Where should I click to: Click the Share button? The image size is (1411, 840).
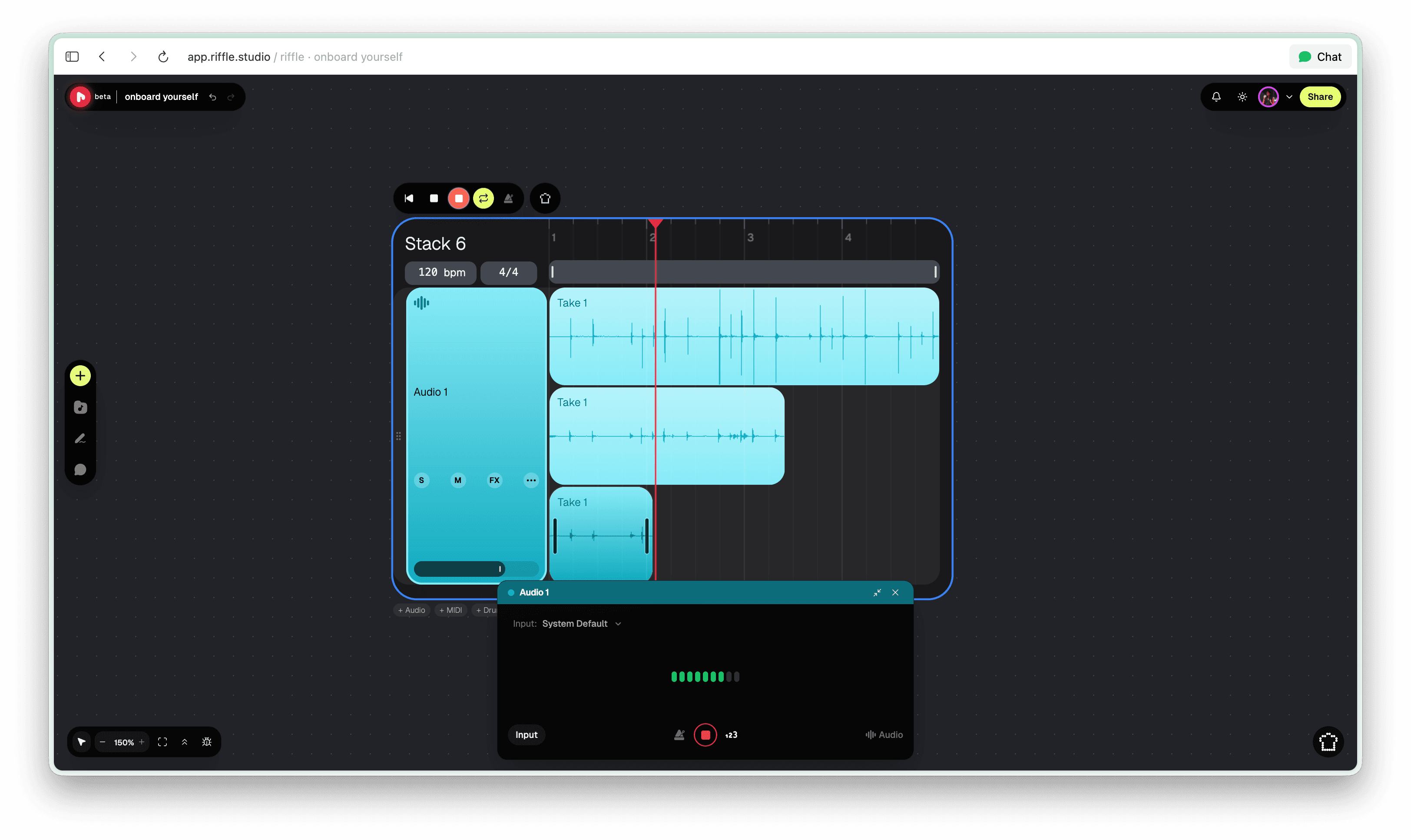(x=1321, y=97)
